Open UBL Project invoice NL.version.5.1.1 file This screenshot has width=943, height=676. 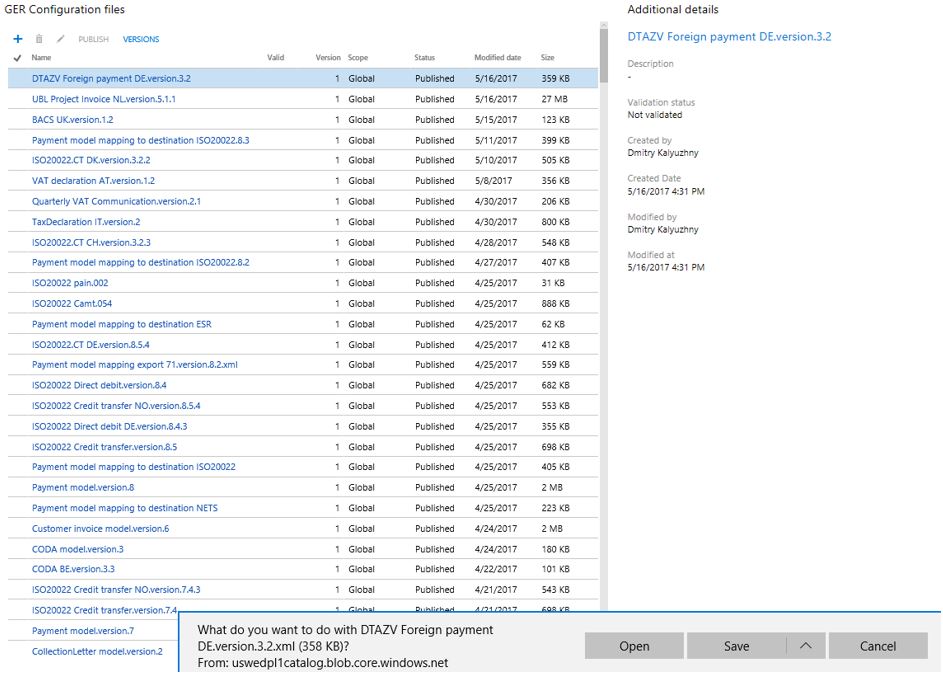coord(103,99)
